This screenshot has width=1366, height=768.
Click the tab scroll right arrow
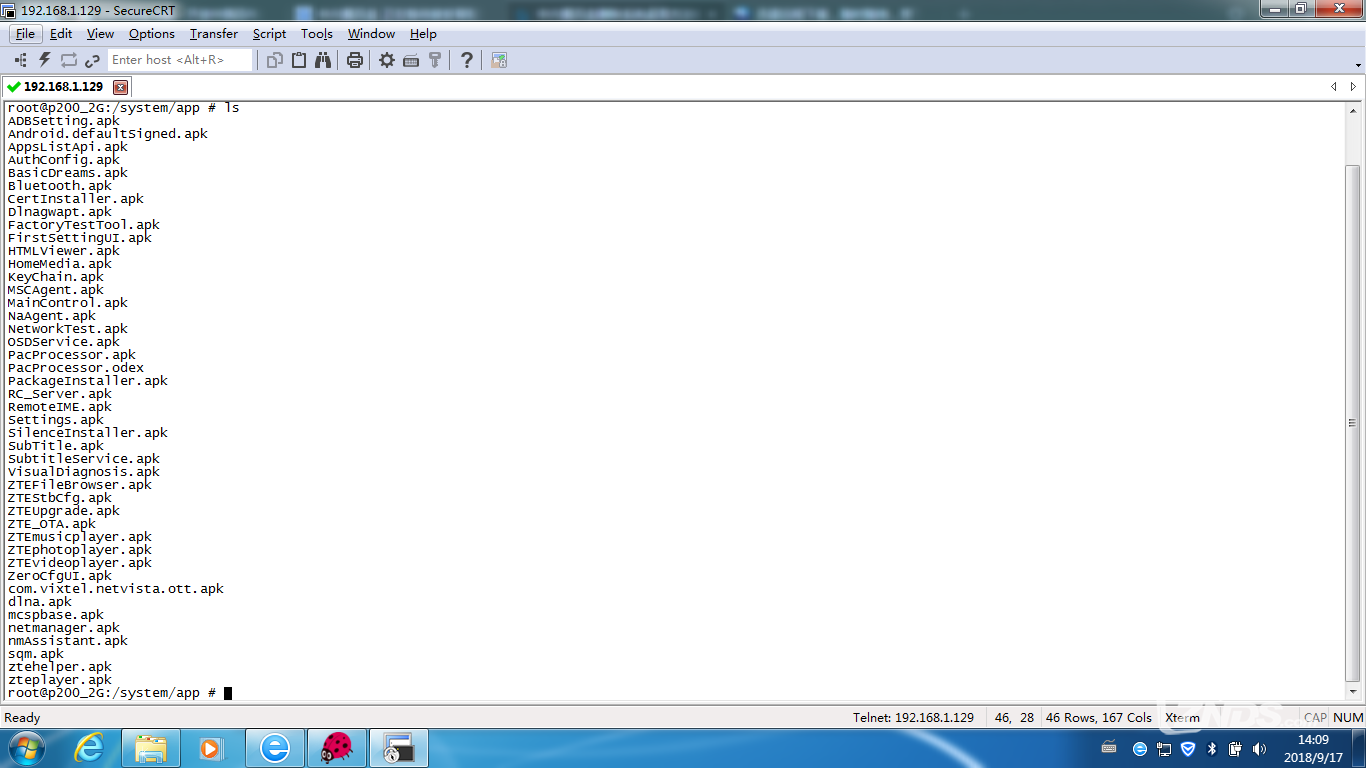pyautogui.click(x=1353, y=87)
